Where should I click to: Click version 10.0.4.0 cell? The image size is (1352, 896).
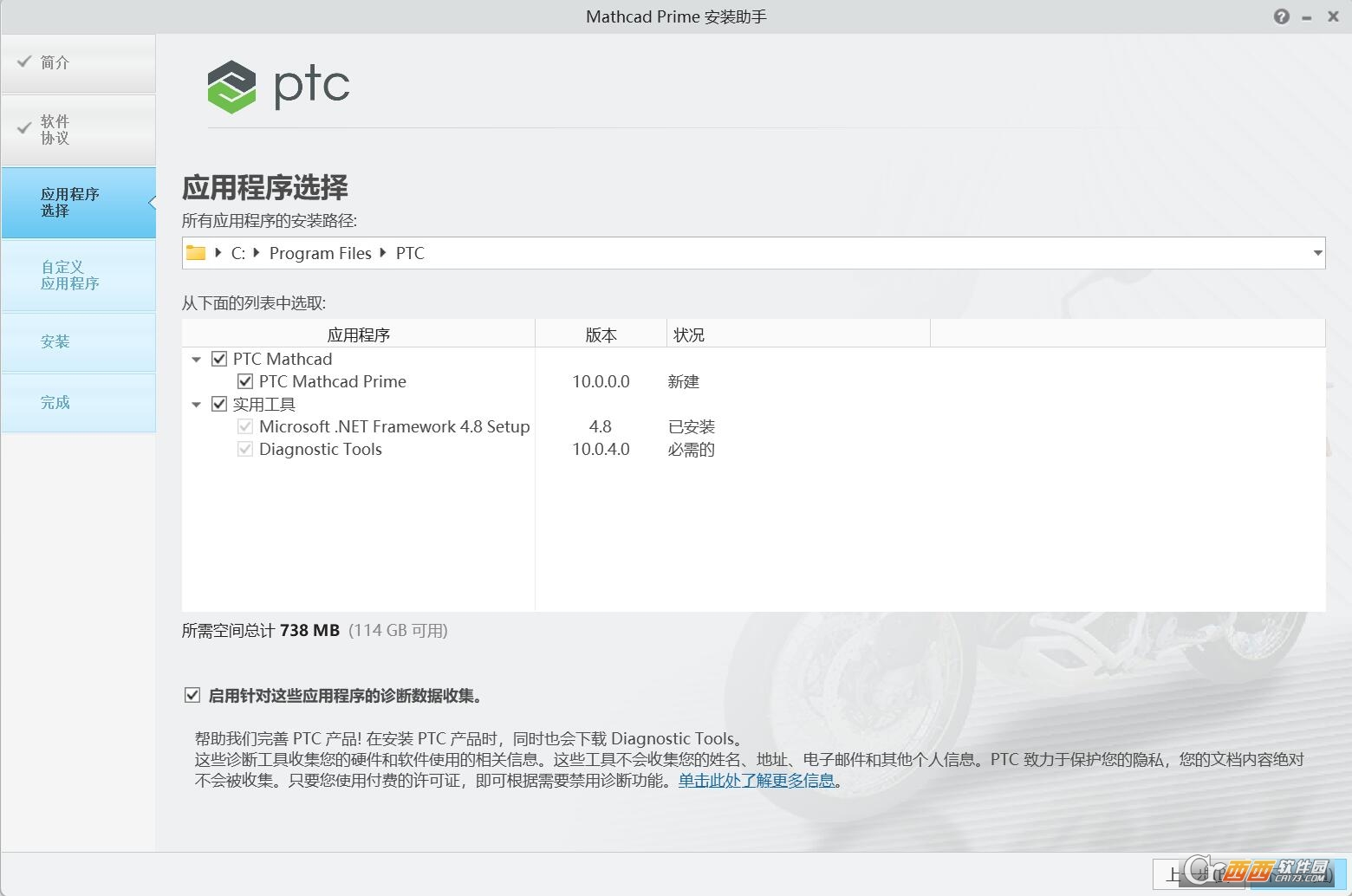pos(601,449)
